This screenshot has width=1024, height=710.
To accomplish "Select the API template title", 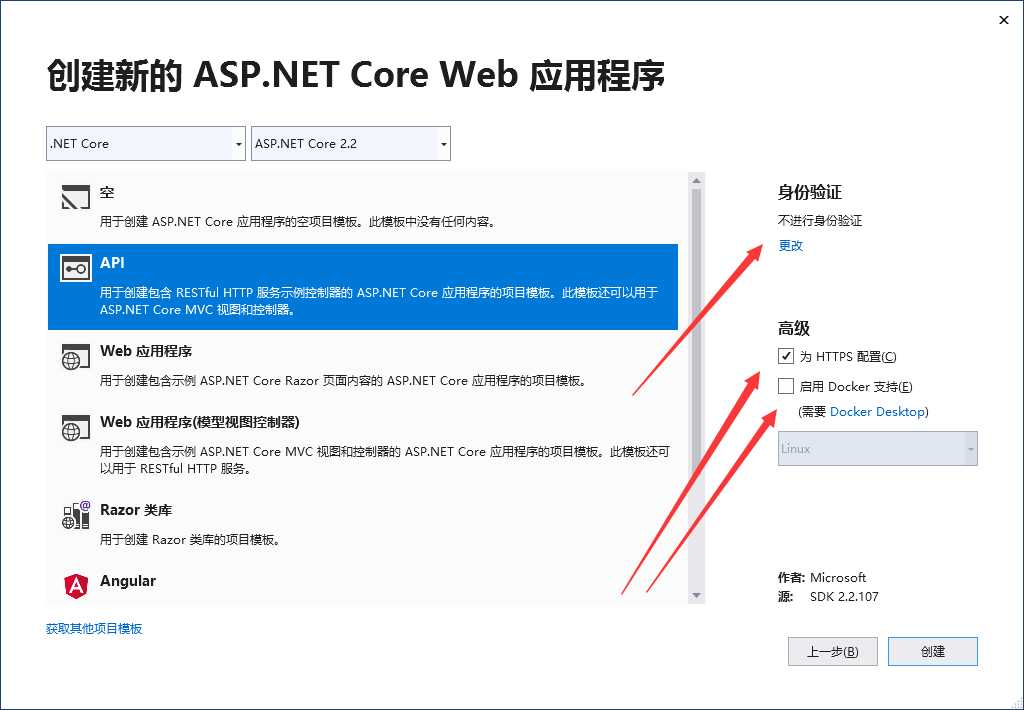I will tap(112, 263).
